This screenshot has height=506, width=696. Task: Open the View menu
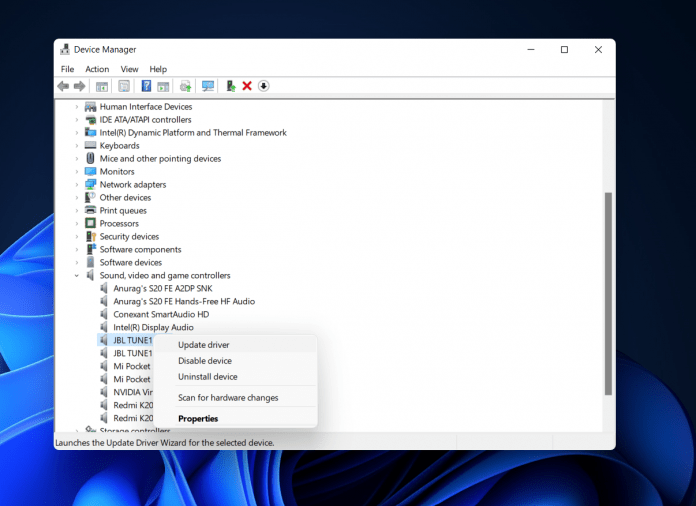[129, 69]
